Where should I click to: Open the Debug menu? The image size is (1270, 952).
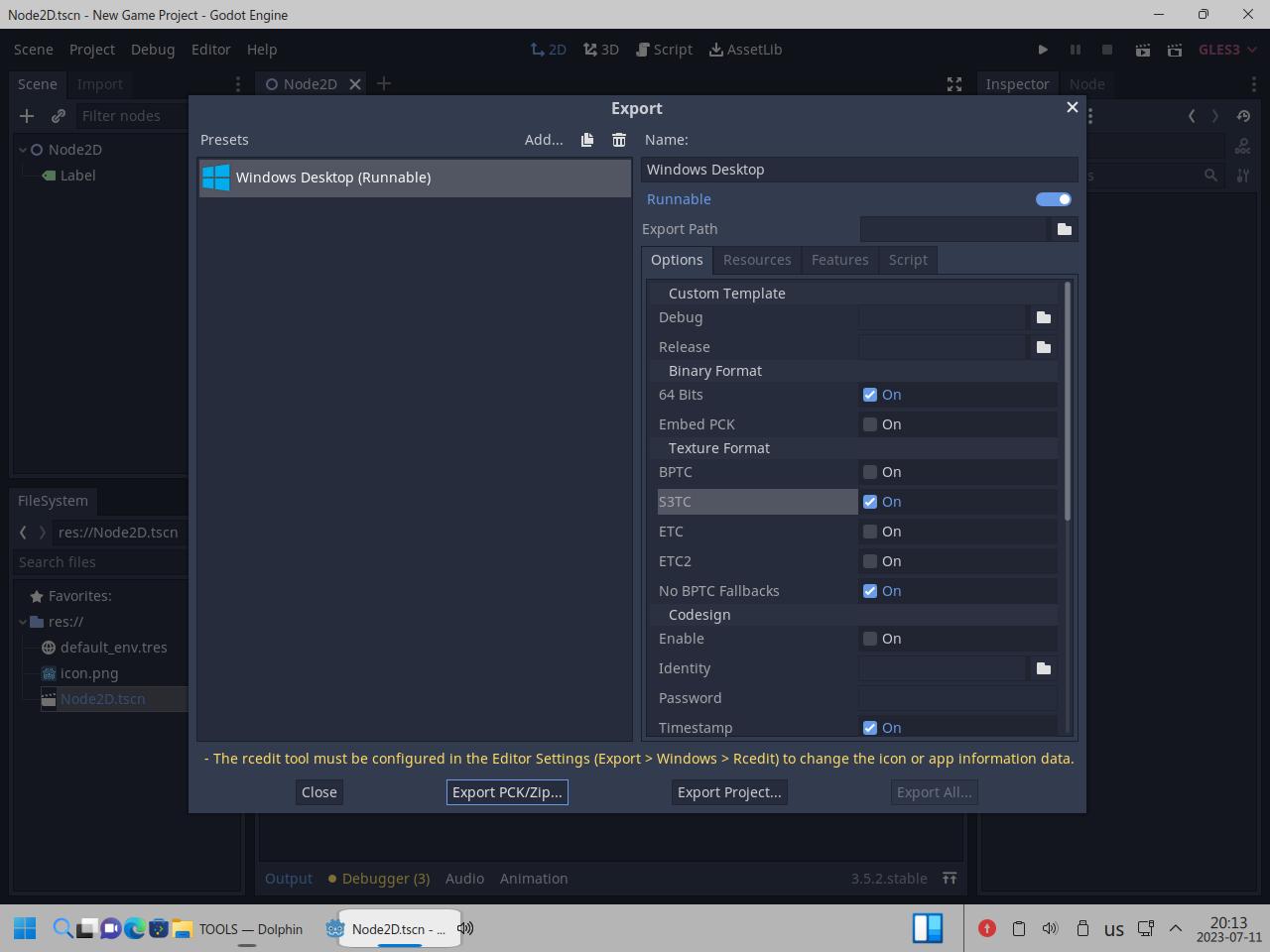click(x=153, y=50)
